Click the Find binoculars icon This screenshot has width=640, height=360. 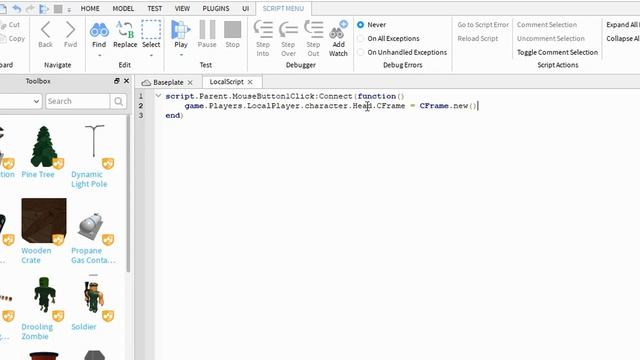(99, 30)
